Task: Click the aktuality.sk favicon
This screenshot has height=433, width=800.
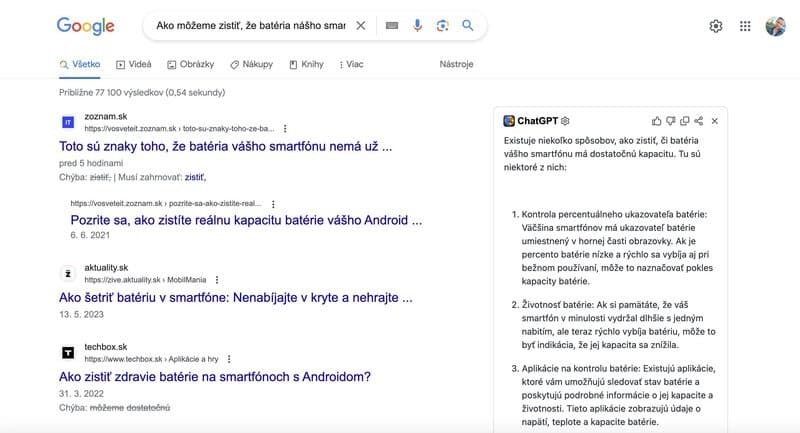Action: pos(68,273)
